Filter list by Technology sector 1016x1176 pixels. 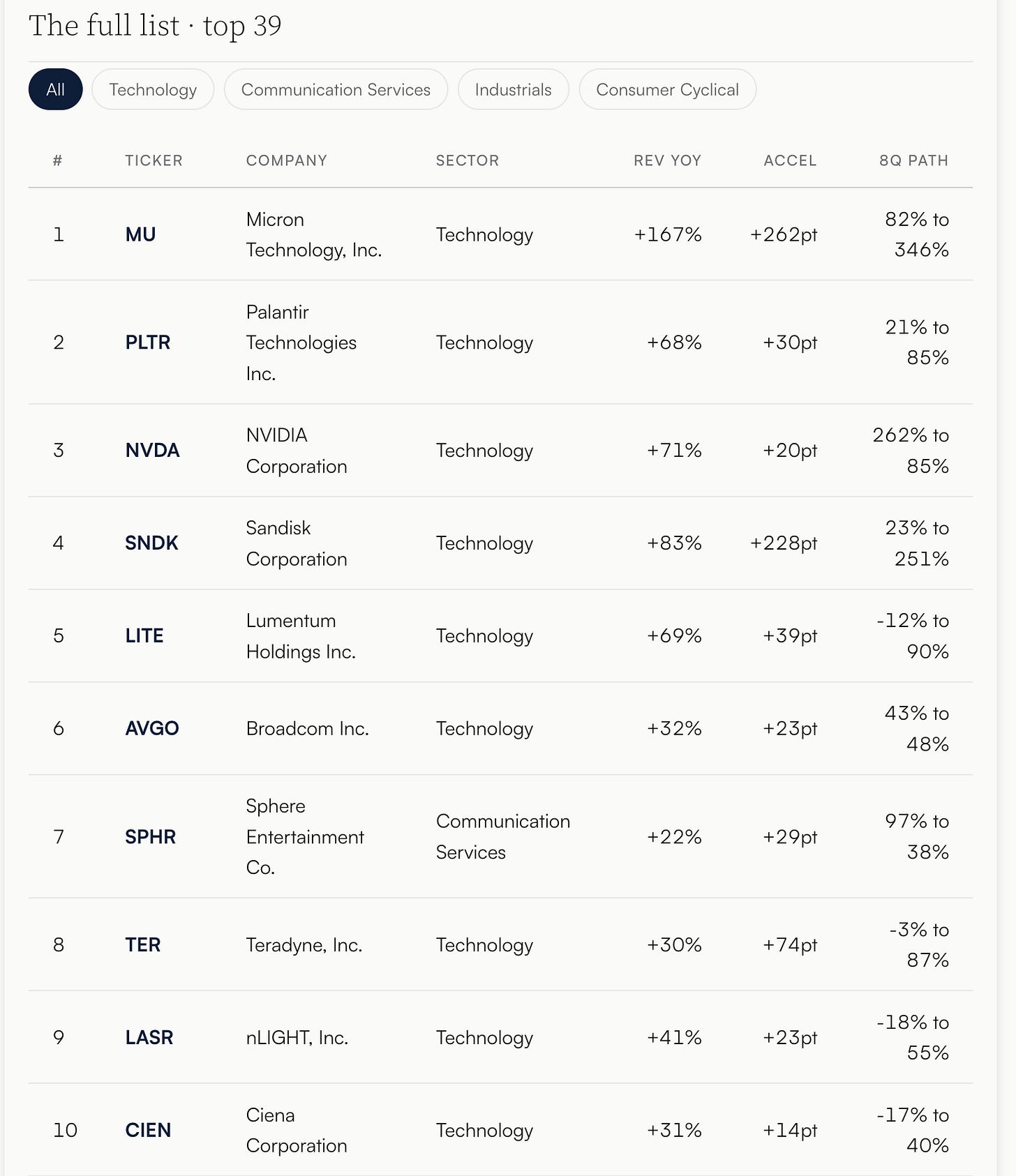click(153, 89)
